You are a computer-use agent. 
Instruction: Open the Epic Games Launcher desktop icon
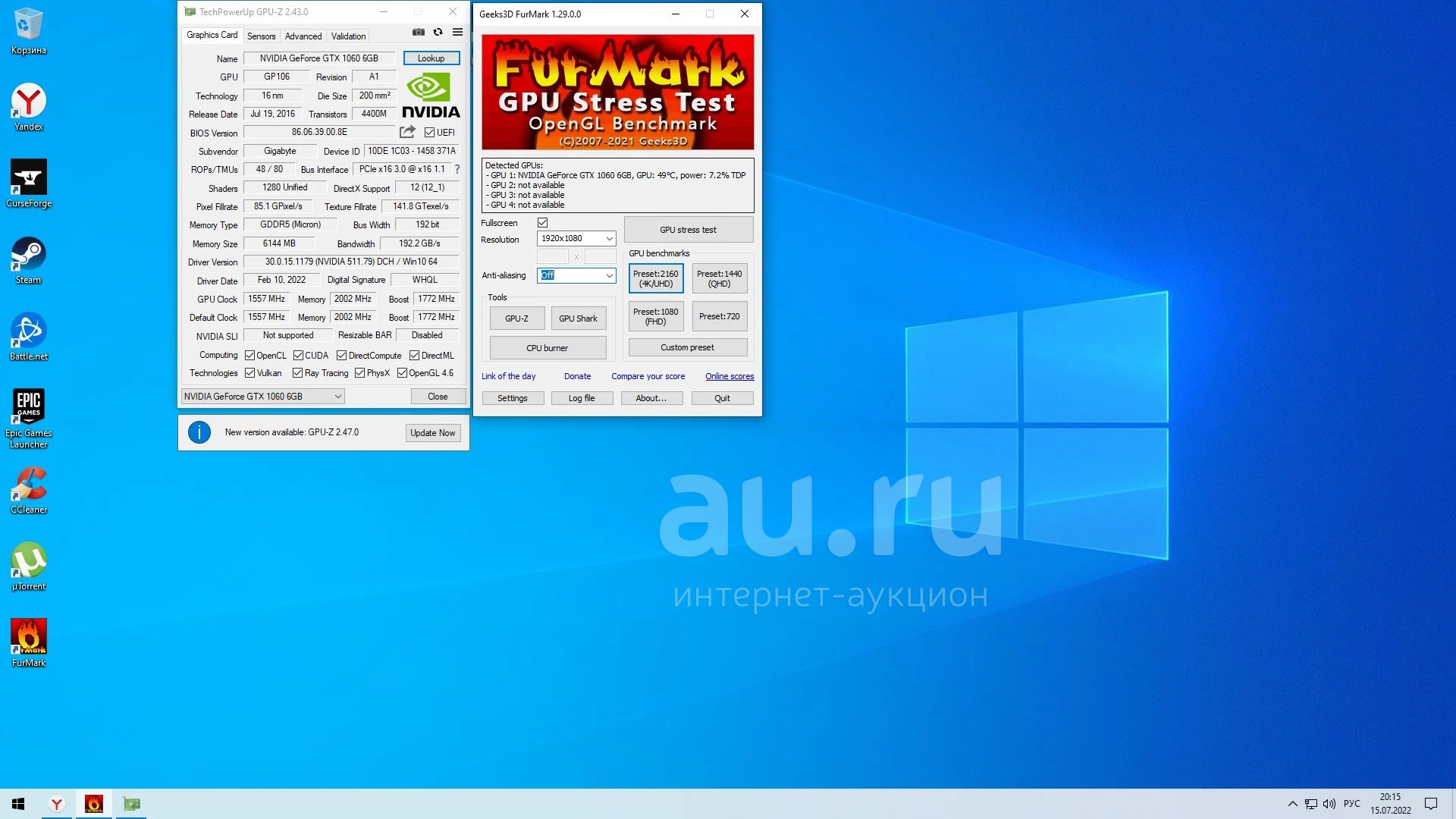[29, 419]
